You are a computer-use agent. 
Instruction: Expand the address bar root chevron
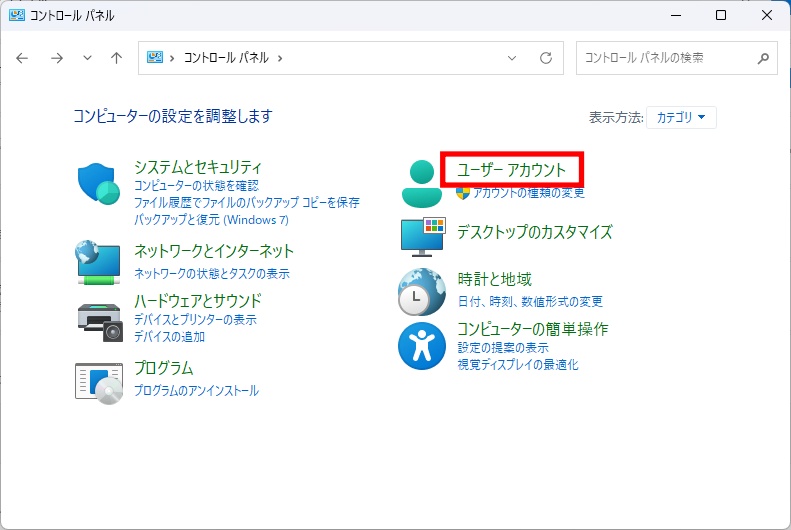point(172,58)
